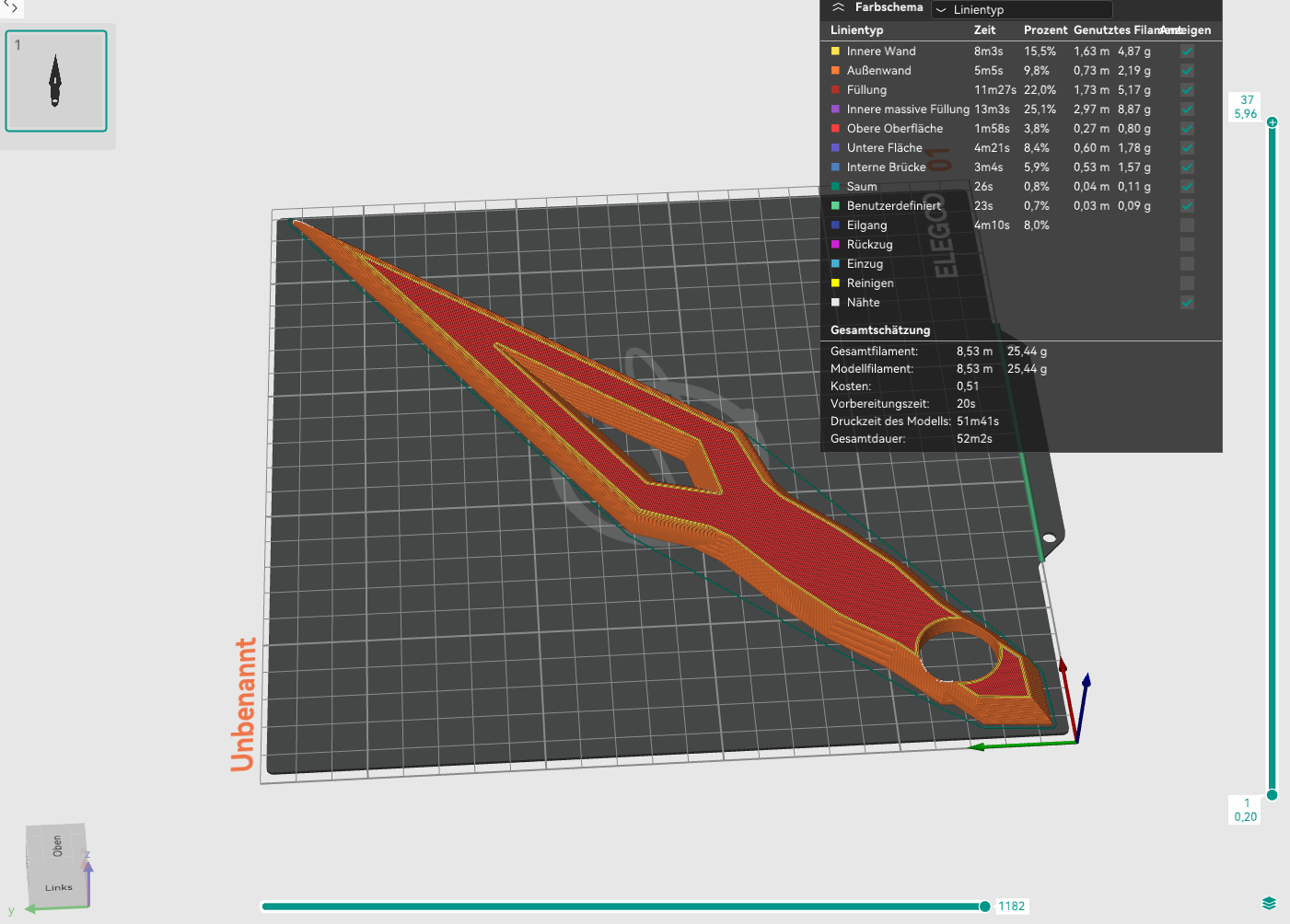Click the Oben face of the view cube
The width and height of the screenshot is (1290, 924).
pos(57,846)
